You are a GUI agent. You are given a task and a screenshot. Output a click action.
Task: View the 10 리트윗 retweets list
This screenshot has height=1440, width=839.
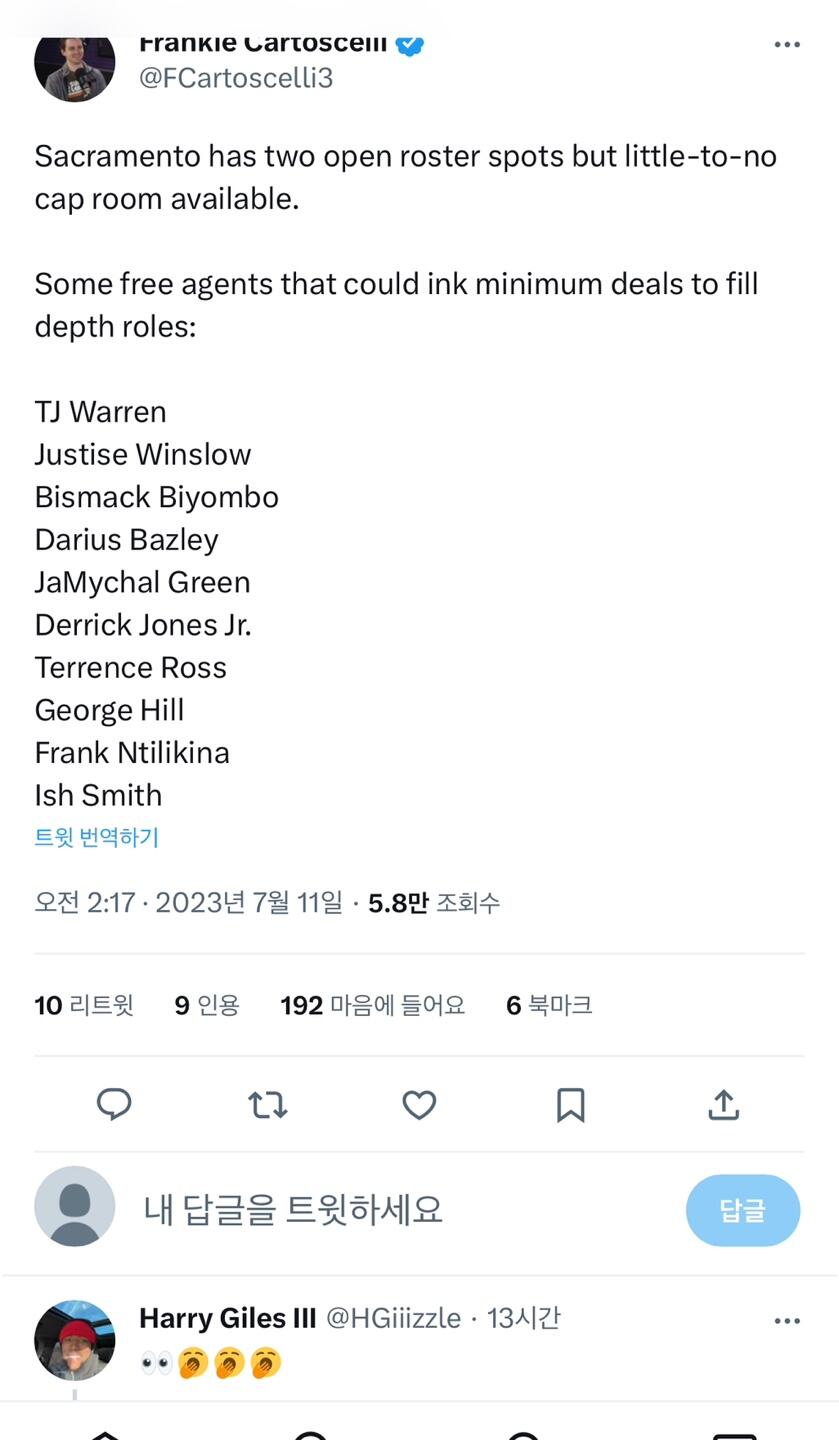[x=84, y=1005]
